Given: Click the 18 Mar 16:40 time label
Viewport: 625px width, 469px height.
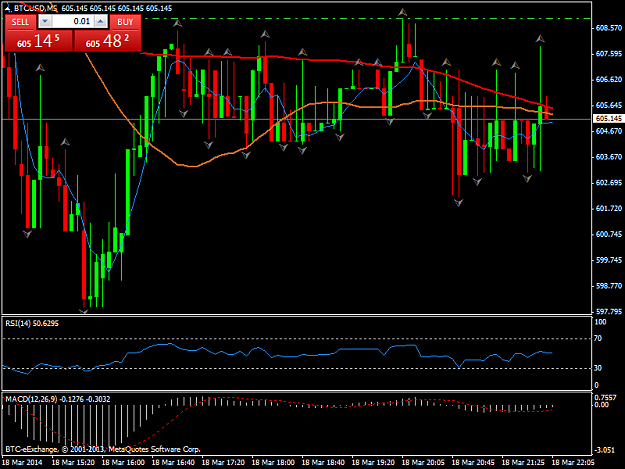Looking at the screenshot, I should click(173, 462).
